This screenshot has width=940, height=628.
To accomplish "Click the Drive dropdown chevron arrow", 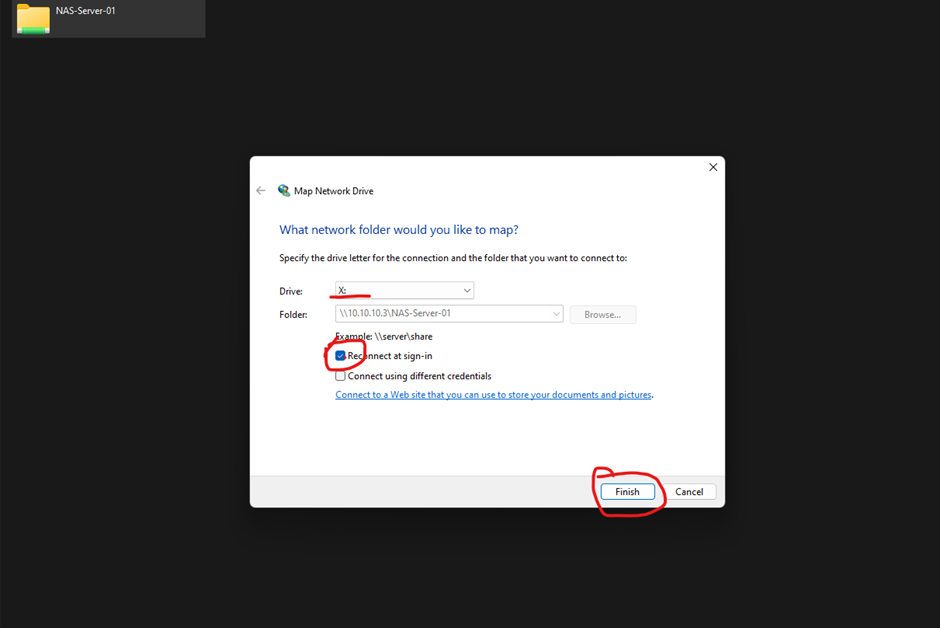I will pos(467,291).
